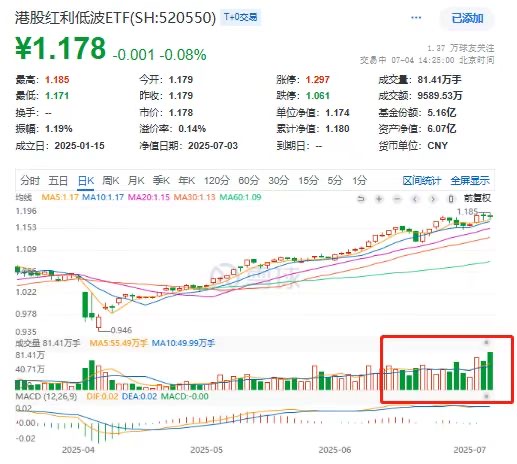This screenshot has height=464, width=517.
Task: Open the 前复权 adjustment dropdown
Action: 477,198
